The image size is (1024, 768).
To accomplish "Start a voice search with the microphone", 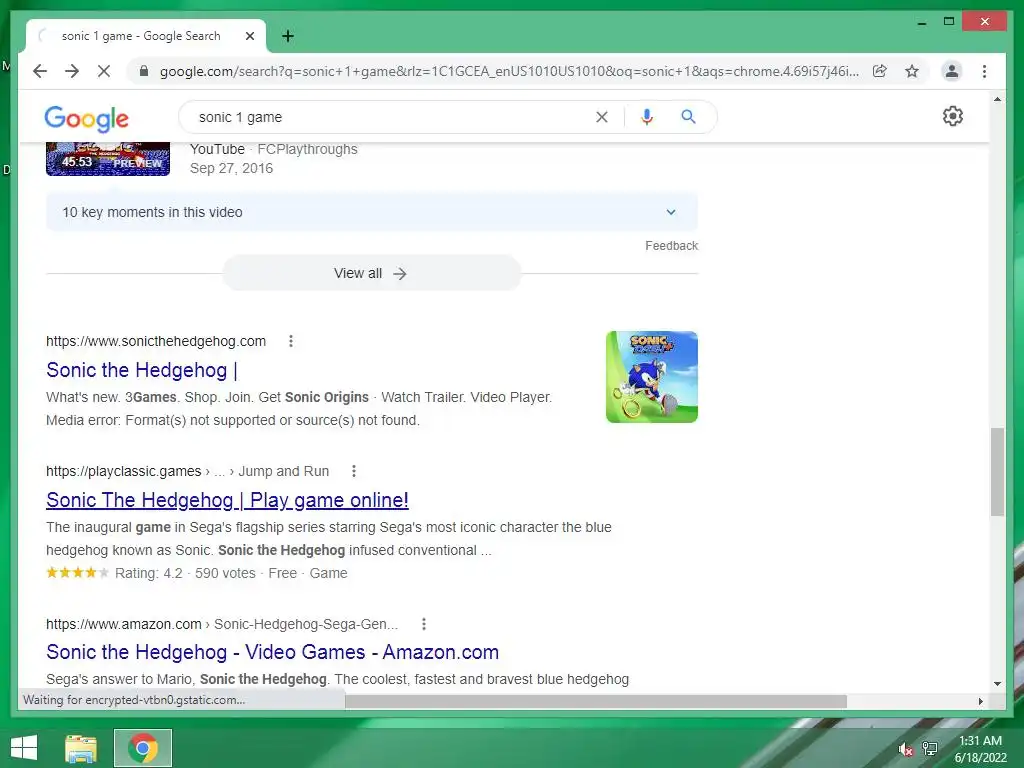I will 647,117.
